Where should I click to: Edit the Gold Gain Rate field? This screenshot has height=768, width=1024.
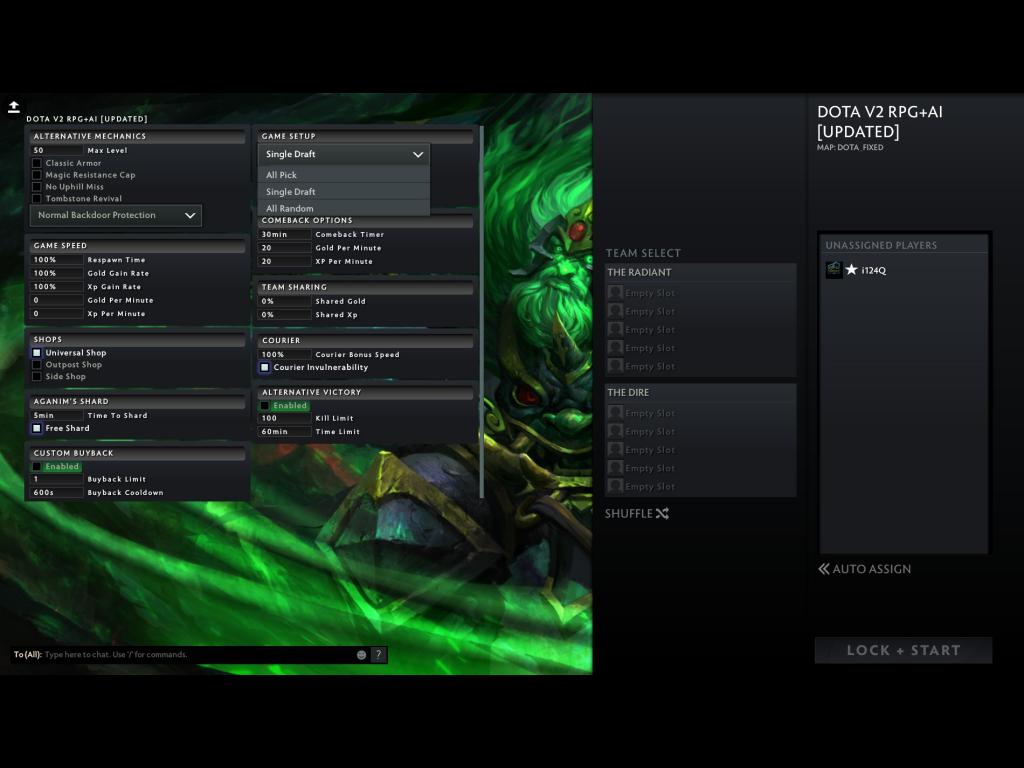(x=56, y=274)
